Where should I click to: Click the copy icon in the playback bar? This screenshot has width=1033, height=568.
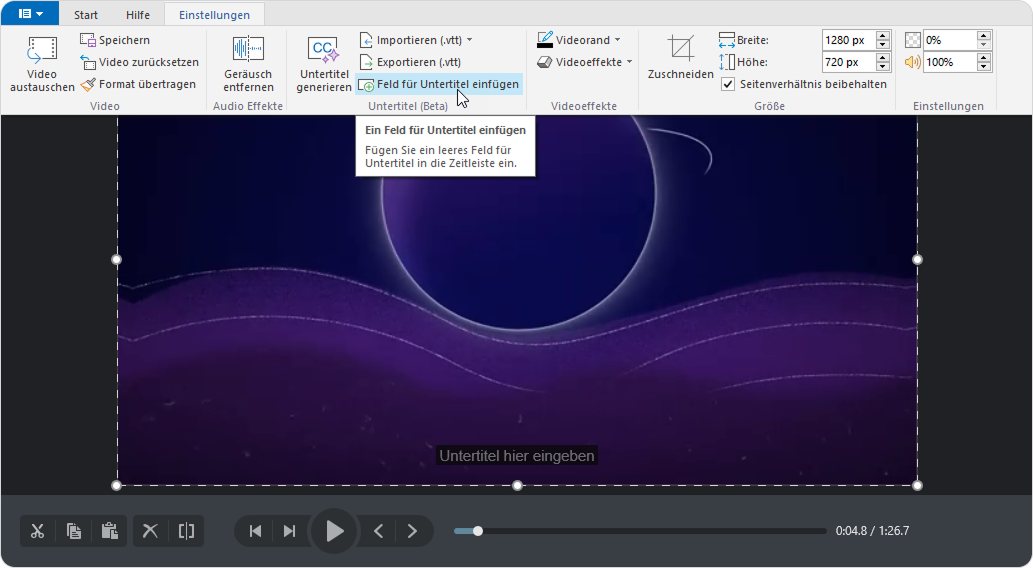(74, 531)
